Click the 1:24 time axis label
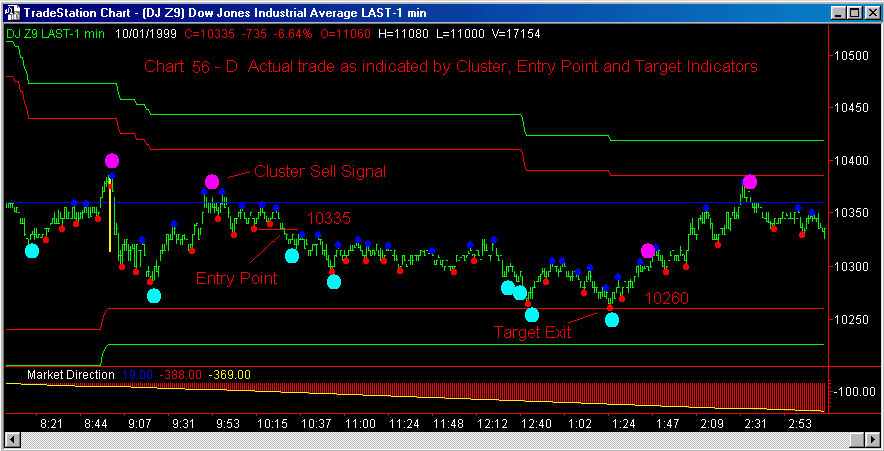This screenshot has width=884, height=451. coord(624,424)
